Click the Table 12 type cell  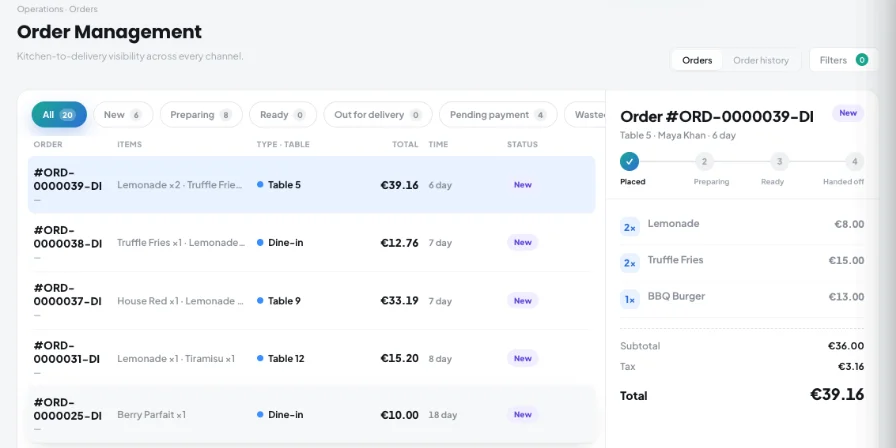tap(281, 358)
